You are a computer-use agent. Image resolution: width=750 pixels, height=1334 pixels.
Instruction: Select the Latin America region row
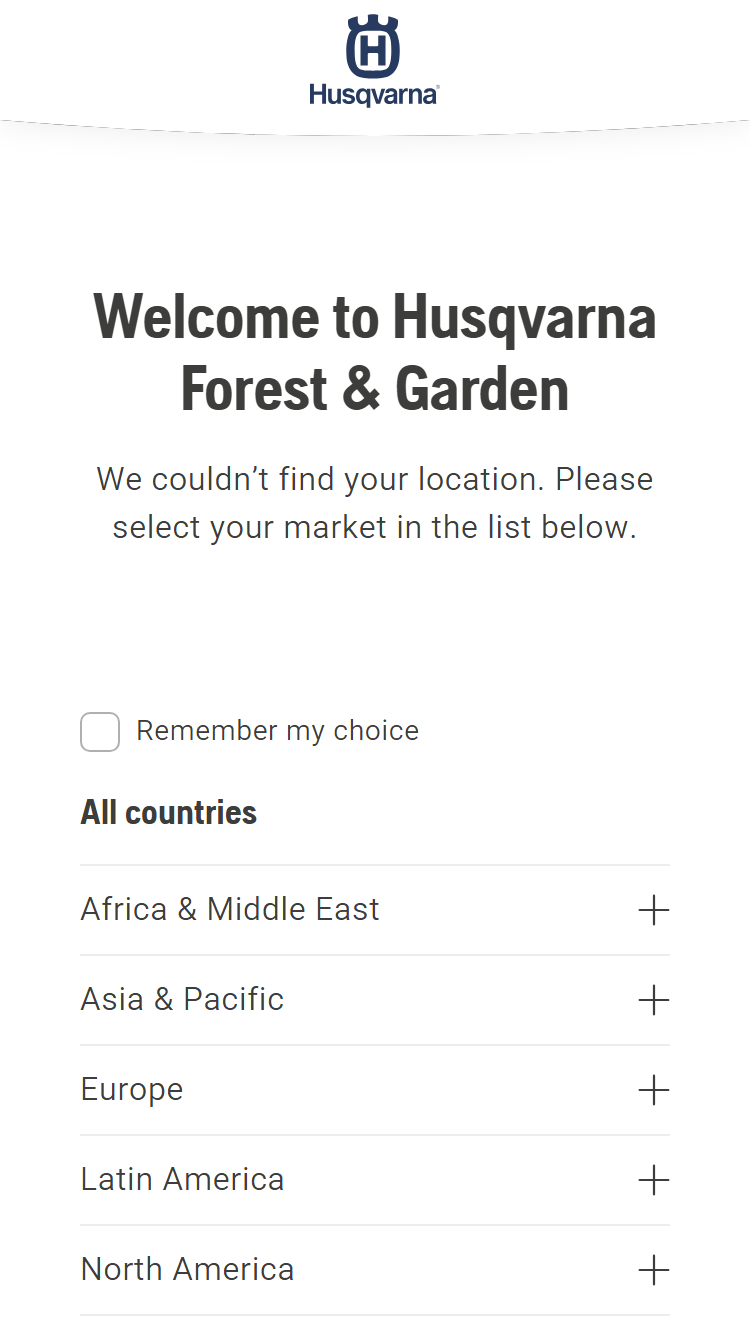click(x=375, y=1180)
